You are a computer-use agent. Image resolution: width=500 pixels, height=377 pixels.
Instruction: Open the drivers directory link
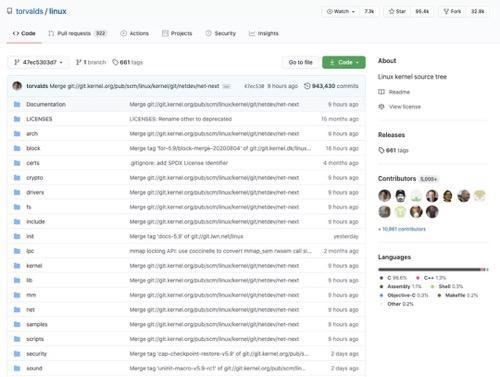pyautogui.click(x=35, y=192)
